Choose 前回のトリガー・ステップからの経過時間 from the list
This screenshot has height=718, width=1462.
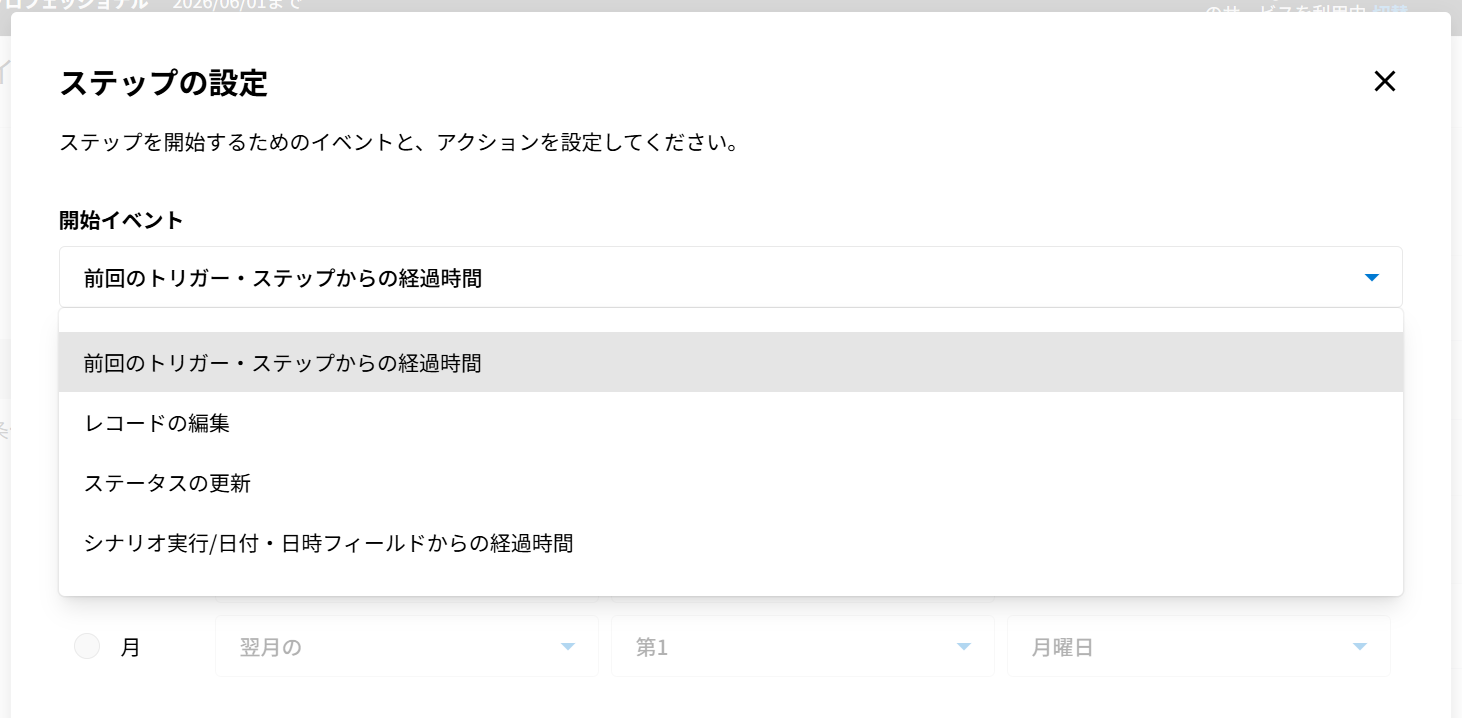point(282,363)
